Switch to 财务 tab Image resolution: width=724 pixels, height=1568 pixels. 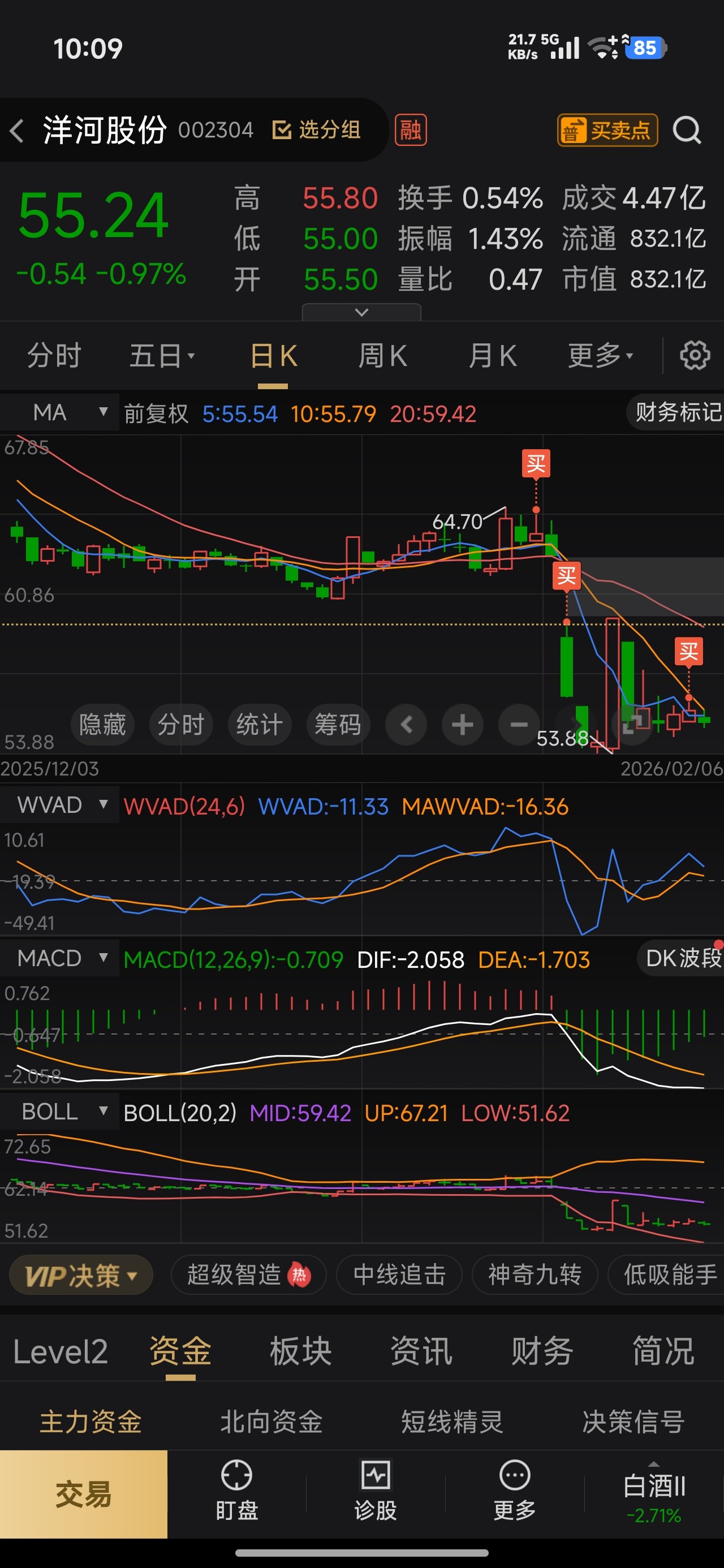542,1351
